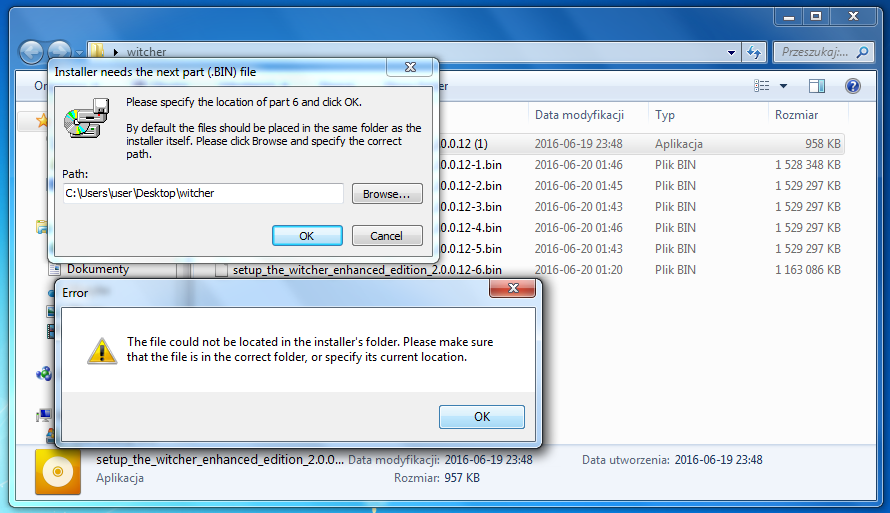Viewport: 890px width, 513px height.
Task: Open the address bar history dropdown
Action: point(731,53)
